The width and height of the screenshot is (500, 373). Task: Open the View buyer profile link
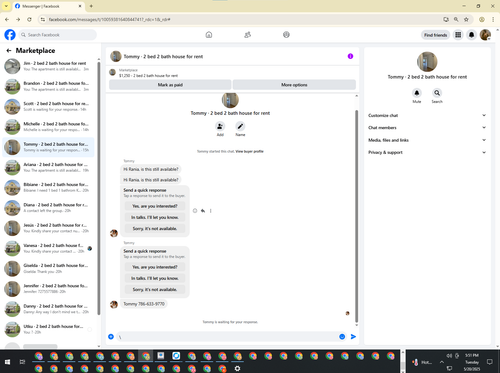tap(249, 151)
